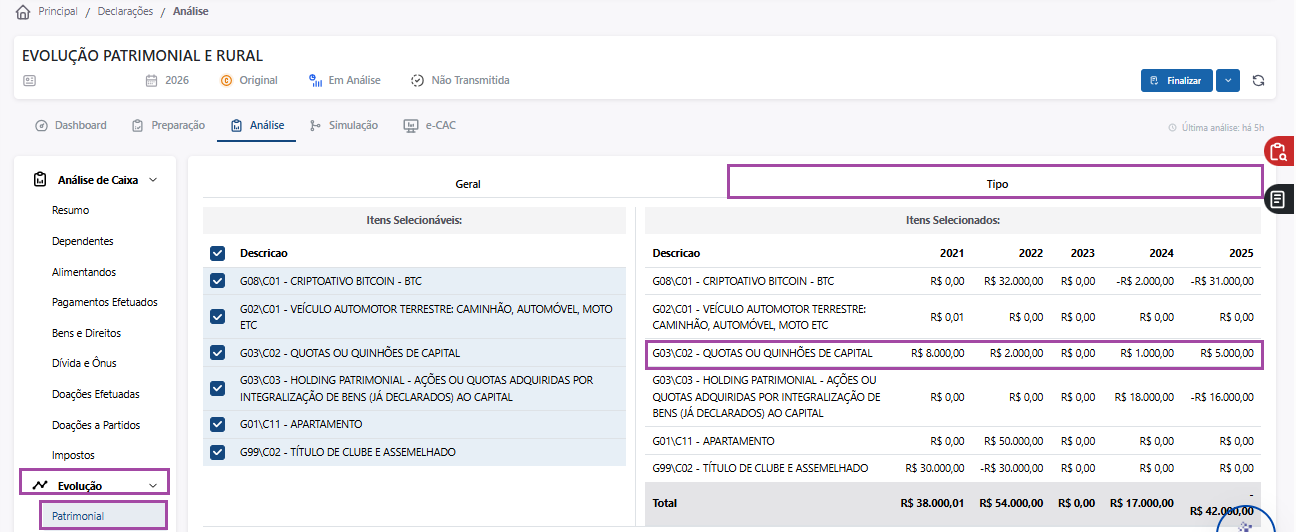The width and height of the screenshot is (1296, 532).
Task: Uncheck QUOTAS OU QUINHÕES DE CAPITAL checkbox
Action: click(217, 353)
